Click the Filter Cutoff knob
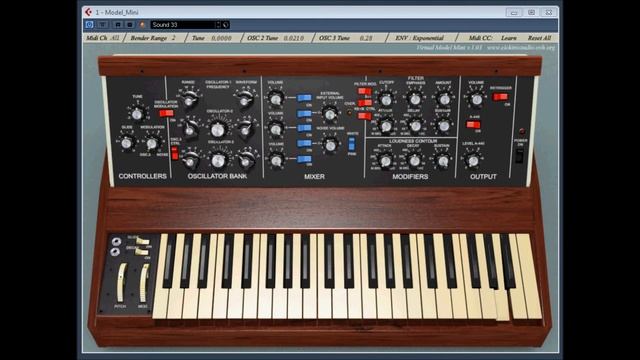 pyautogui.click(x=386, y=99)
